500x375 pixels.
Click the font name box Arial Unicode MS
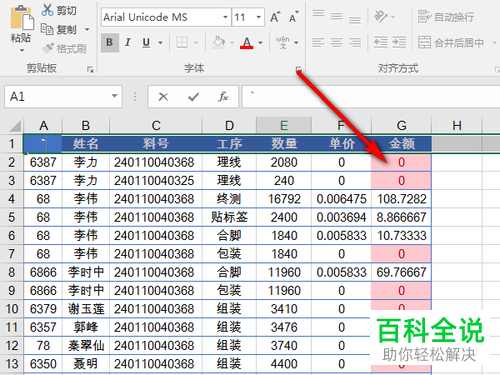pos(161,17)
